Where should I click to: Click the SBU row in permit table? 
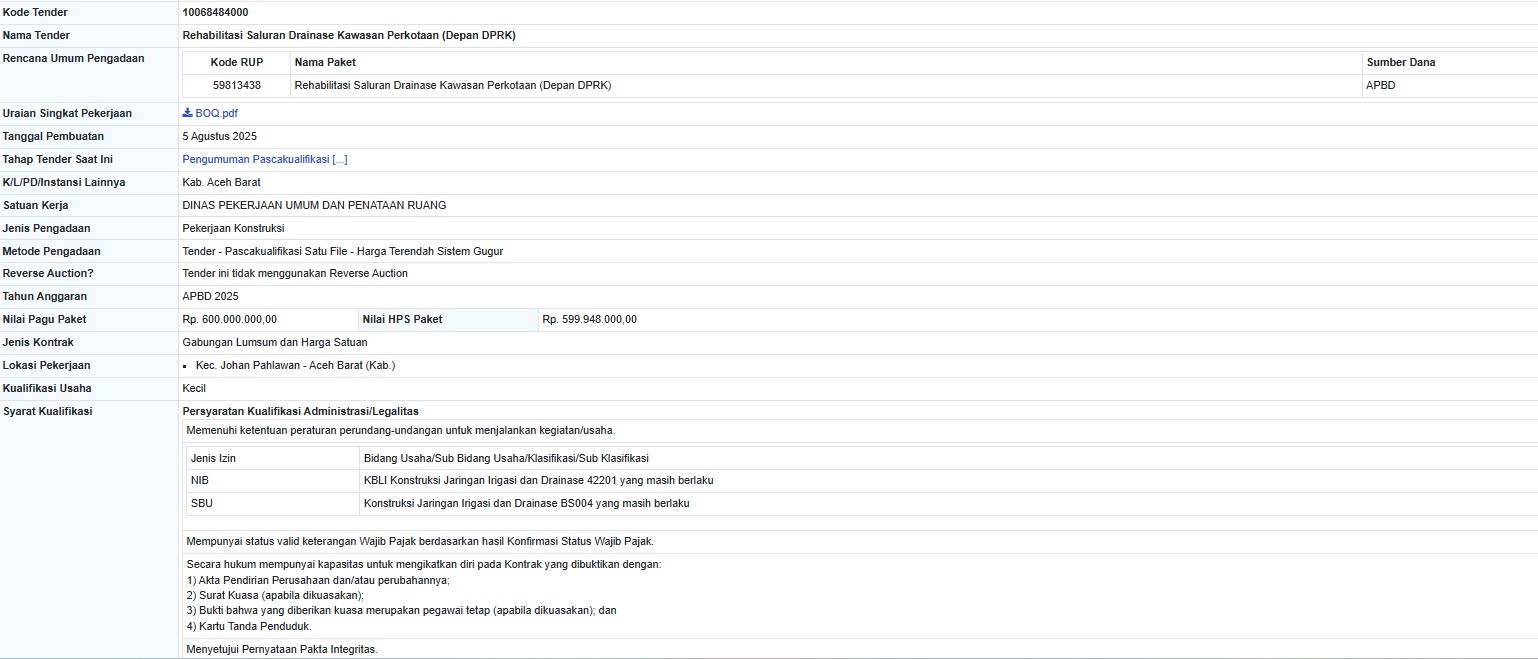[201, 504]
